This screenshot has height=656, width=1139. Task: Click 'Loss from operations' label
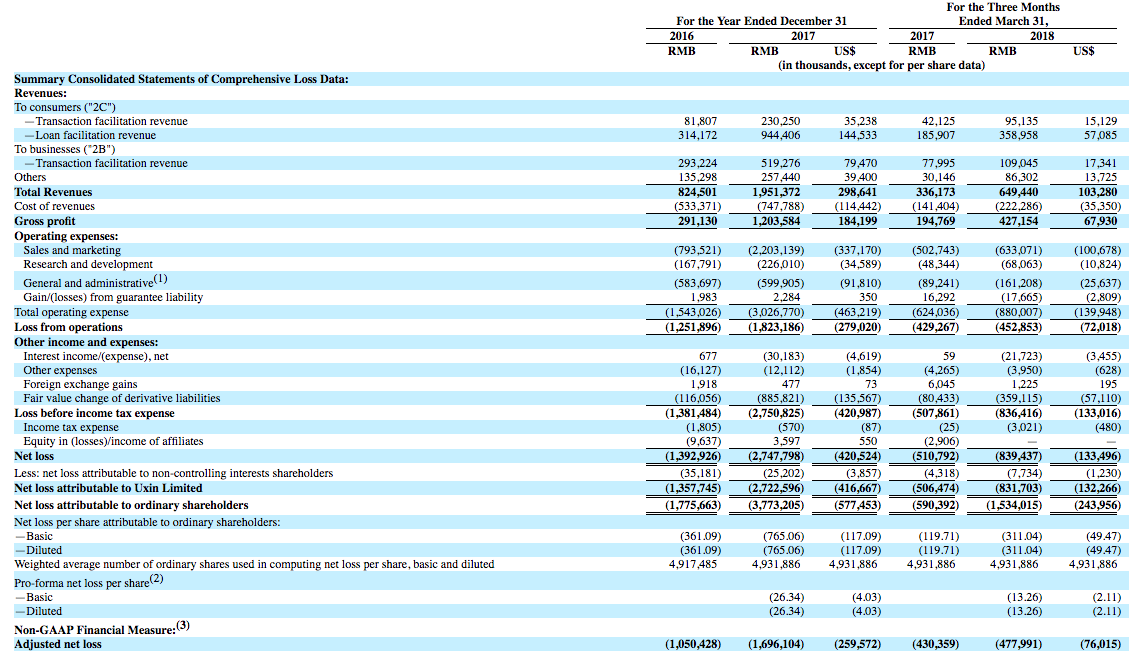tap(68, 328)
